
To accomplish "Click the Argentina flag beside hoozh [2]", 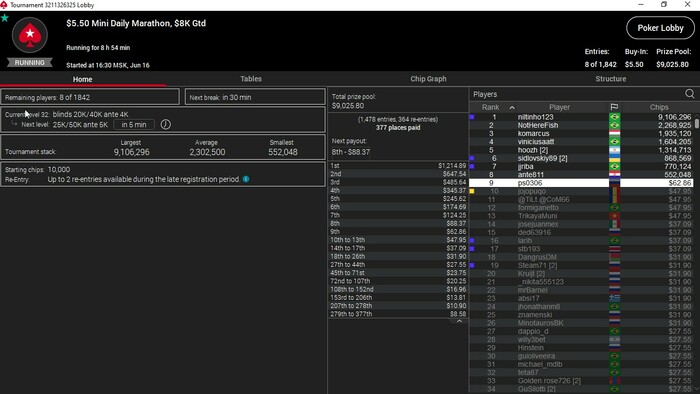I will pos(615,150).
